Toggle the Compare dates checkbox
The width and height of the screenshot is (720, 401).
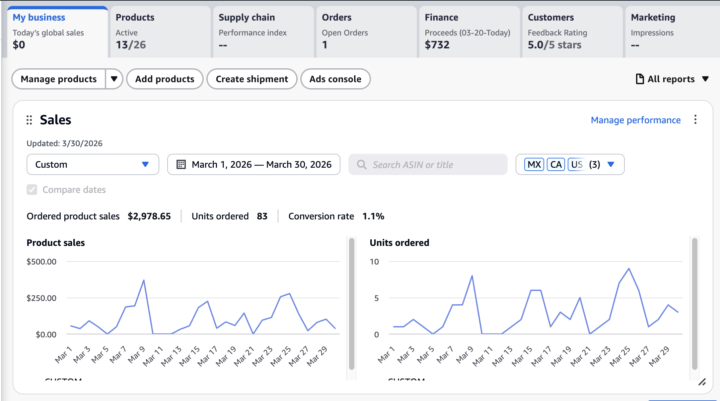[x=32, y=190]
